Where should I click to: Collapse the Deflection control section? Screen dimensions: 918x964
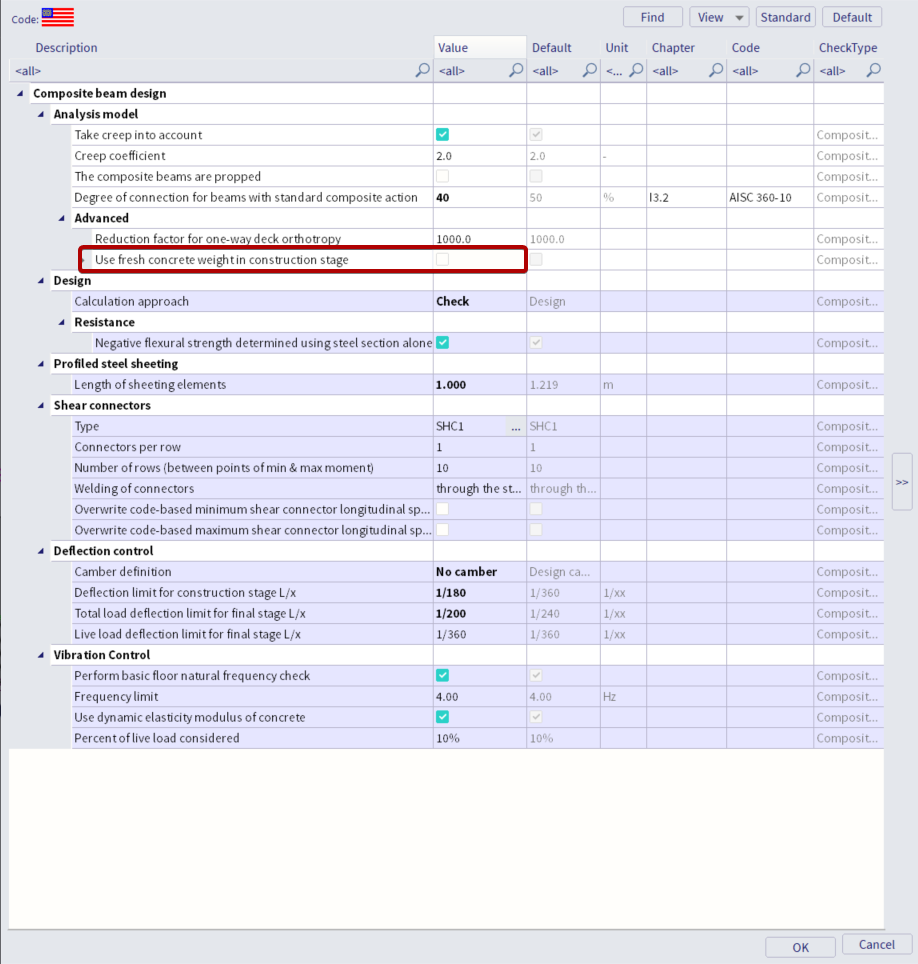click(41, 552)
